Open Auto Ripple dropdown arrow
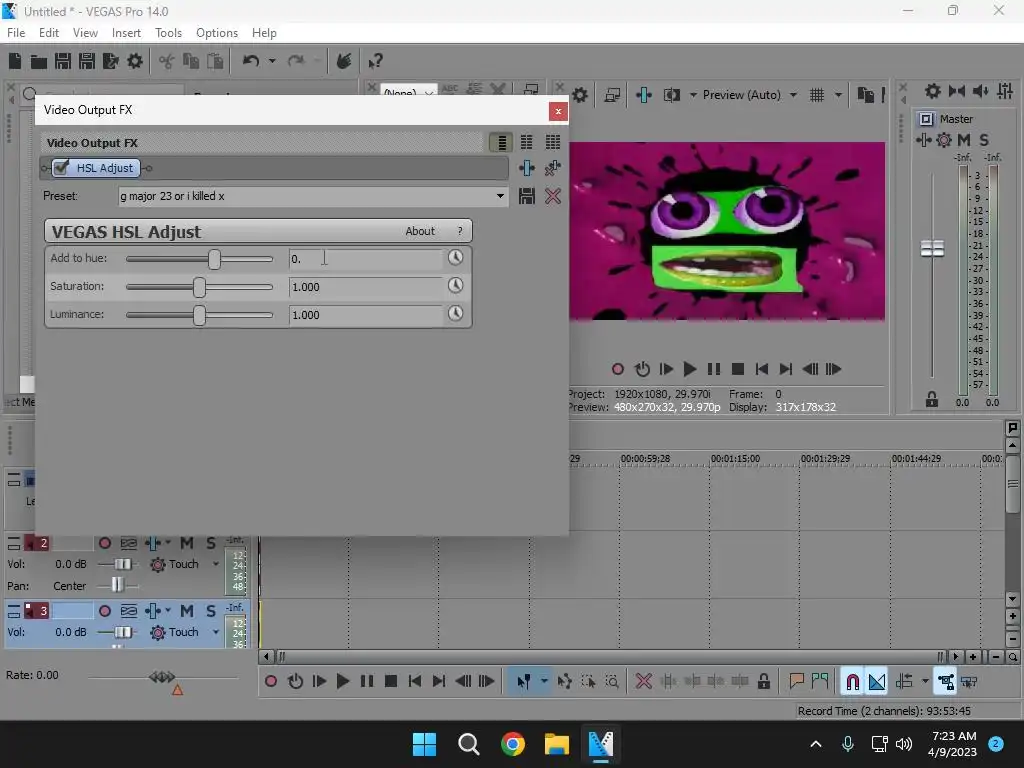This screenshot has width=1024, height=768. [x=925, y=682]
